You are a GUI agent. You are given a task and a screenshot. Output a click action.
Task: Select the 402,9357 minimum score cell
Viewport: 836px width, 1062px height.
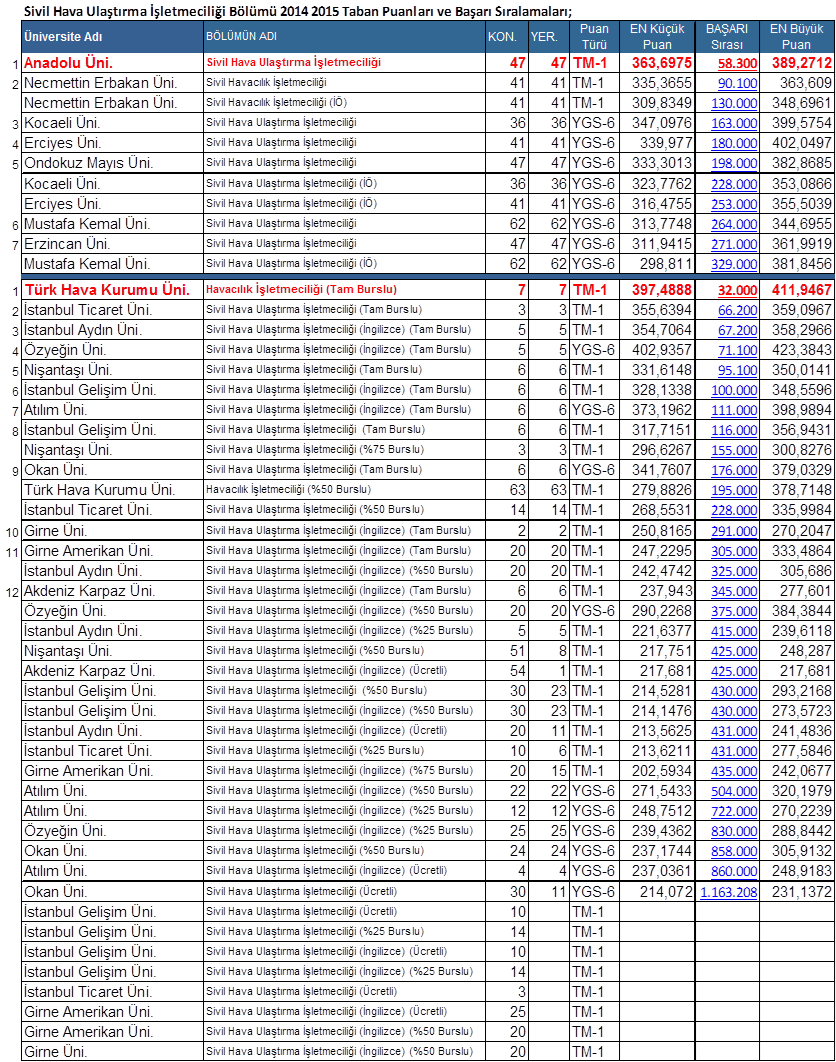coord(657,350)
